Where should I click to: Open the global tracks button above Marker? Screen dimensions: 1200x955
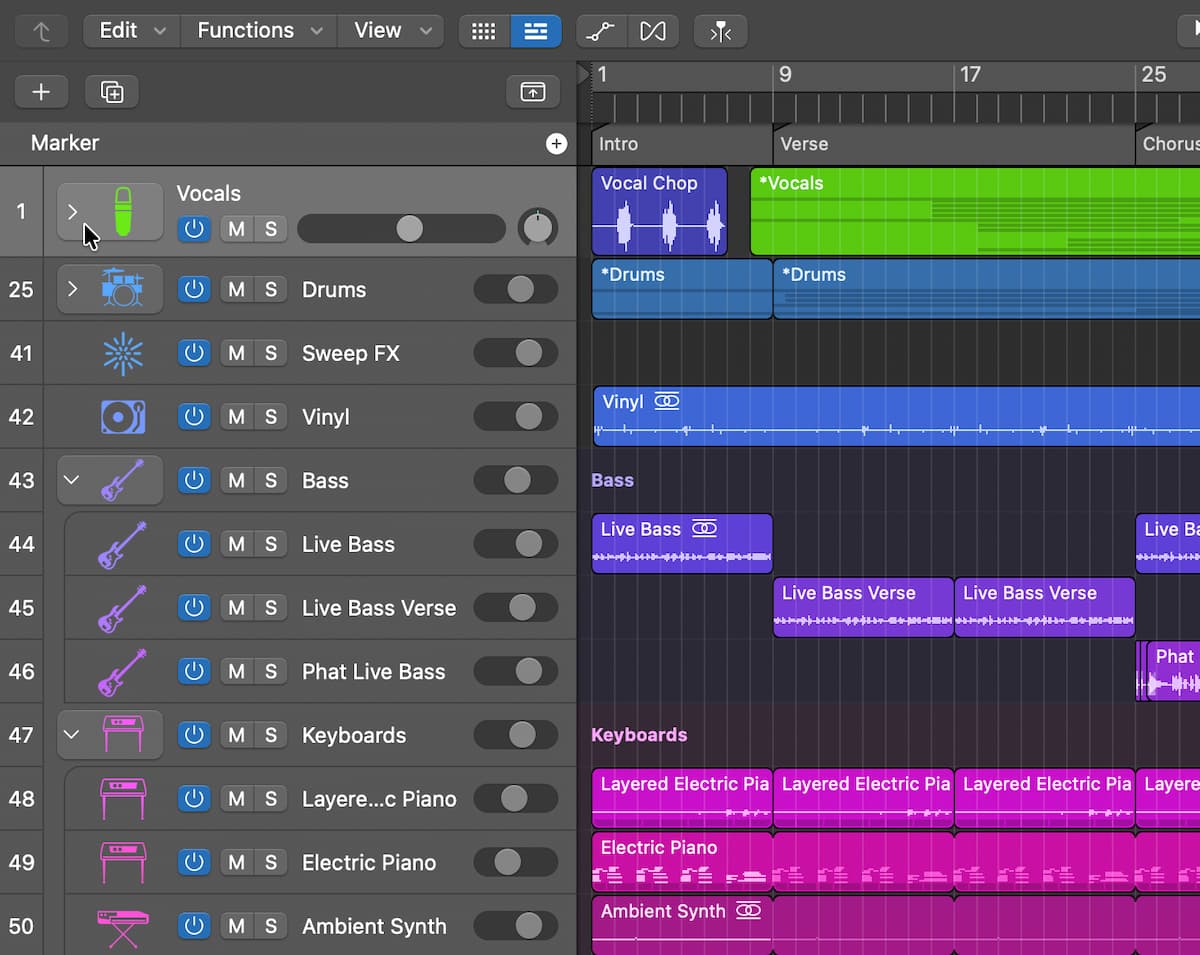(533, 92)
